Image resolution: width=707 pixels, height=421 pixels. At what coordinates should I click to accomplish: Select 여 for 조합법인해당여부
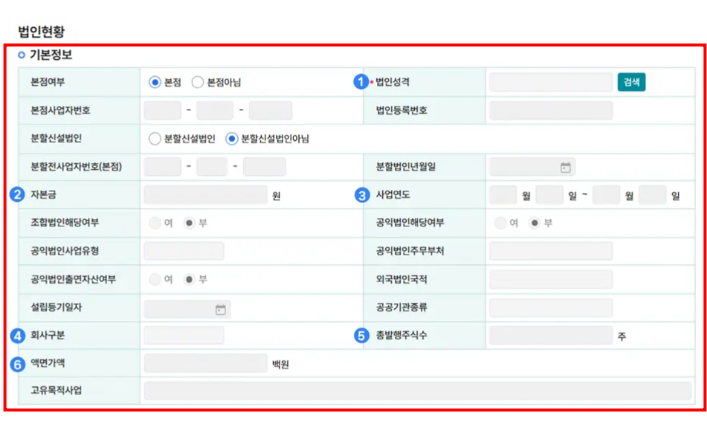pos(155,223)
